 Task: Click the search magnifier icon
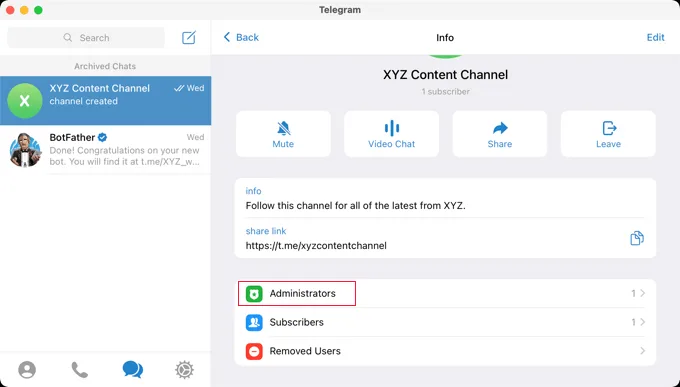coord(68,38)
